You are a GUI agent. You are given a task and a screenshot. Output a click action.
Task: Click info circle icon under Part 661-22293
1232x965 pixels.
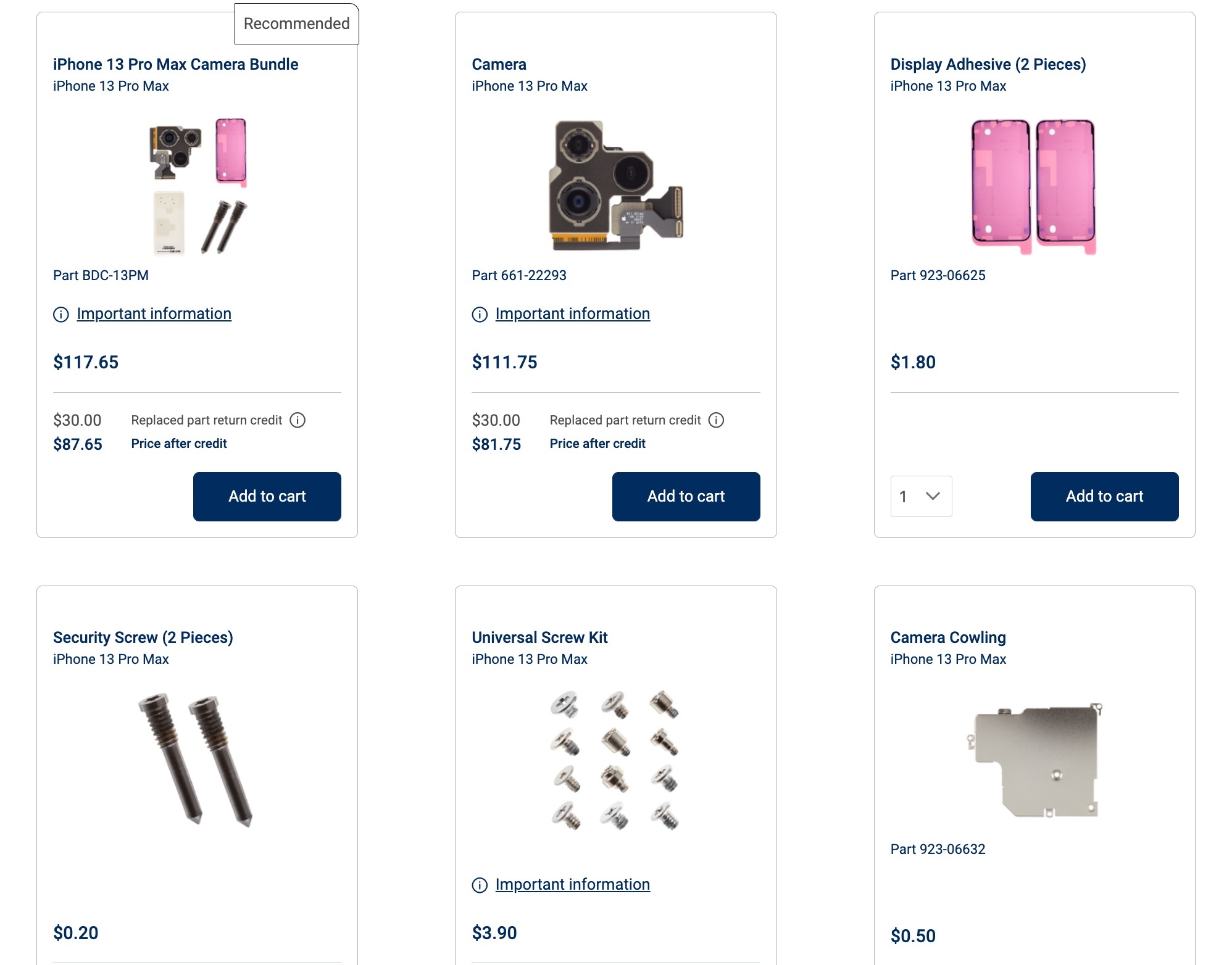tap(480, 315)
